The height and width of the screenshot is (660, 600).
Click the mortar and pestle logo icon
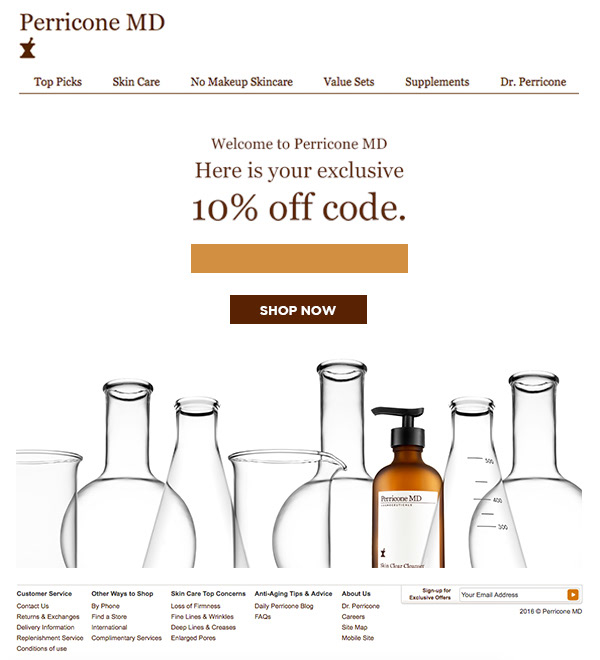coord(28,48)
